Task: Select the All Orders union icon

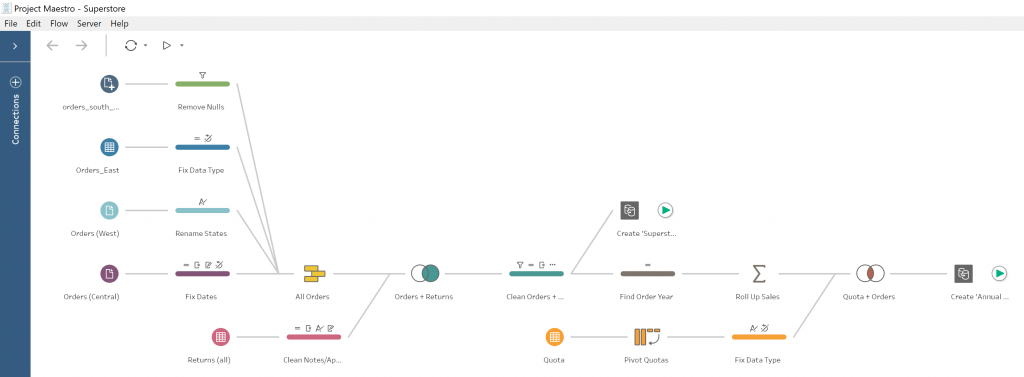Action: [x=313, y=274]
